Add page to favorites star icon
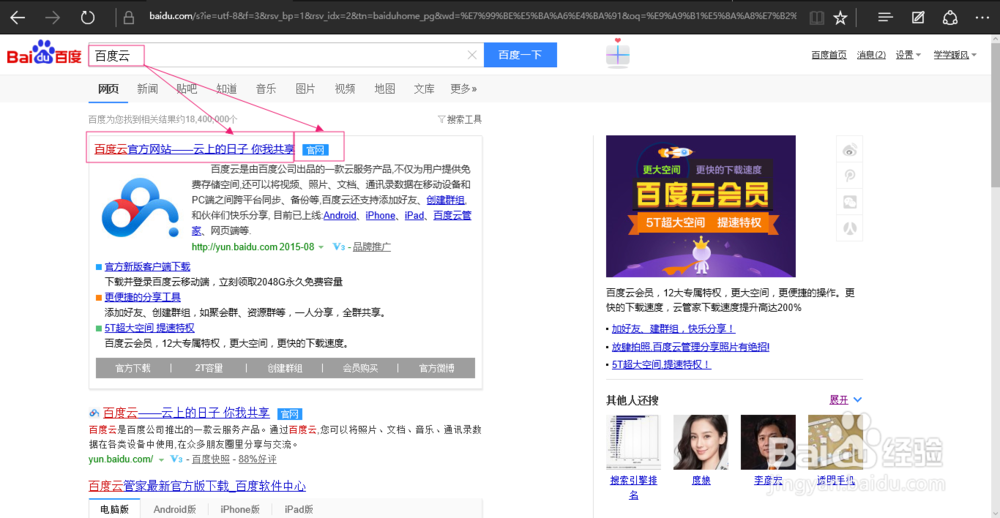Image resolution: width=1000 pixels, height=518 pixels. 840,17
